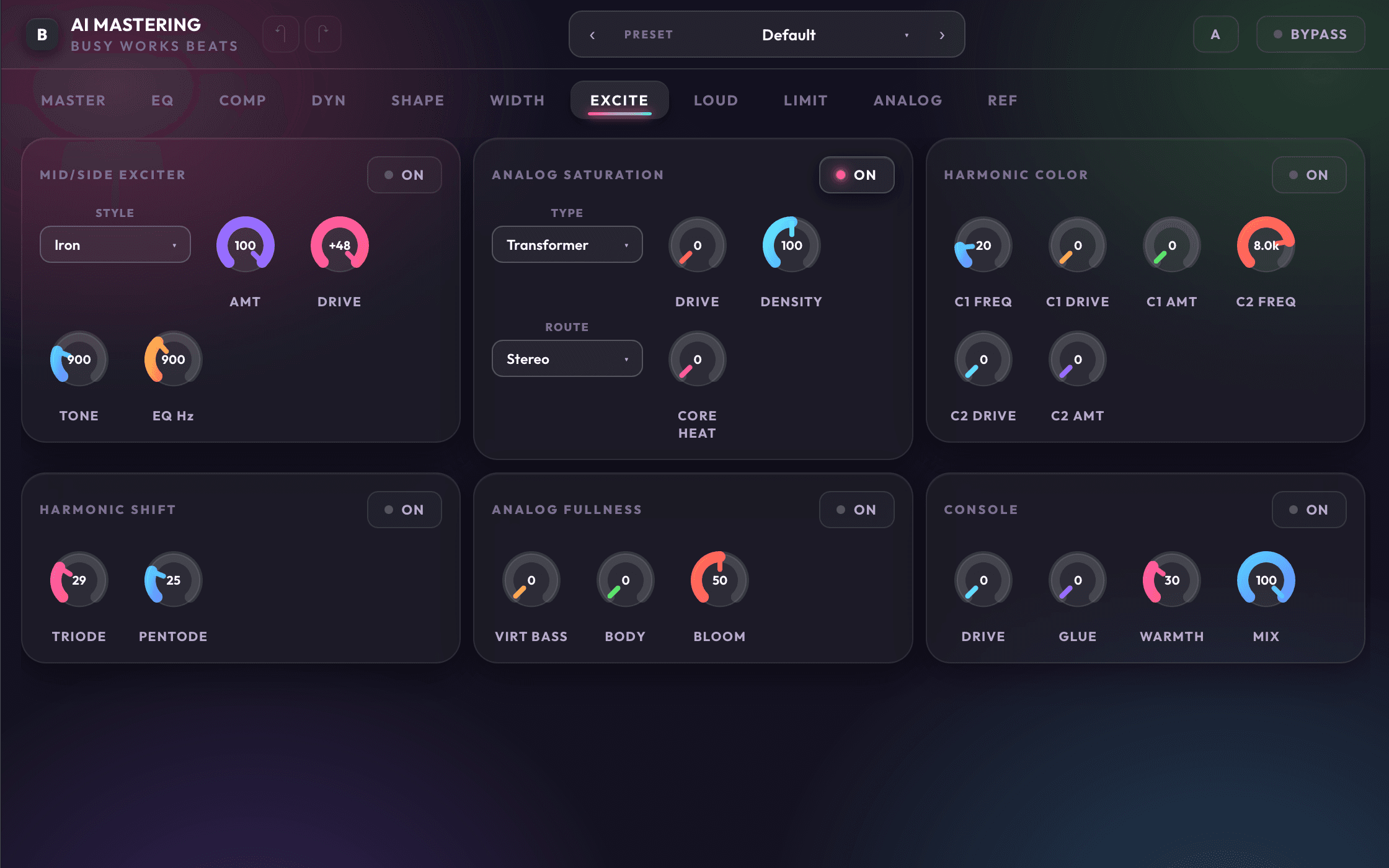The height and width of the screenshot is (868, 1389).
Task: Click the BLOOM knob
Action: (x=719, y=580)
